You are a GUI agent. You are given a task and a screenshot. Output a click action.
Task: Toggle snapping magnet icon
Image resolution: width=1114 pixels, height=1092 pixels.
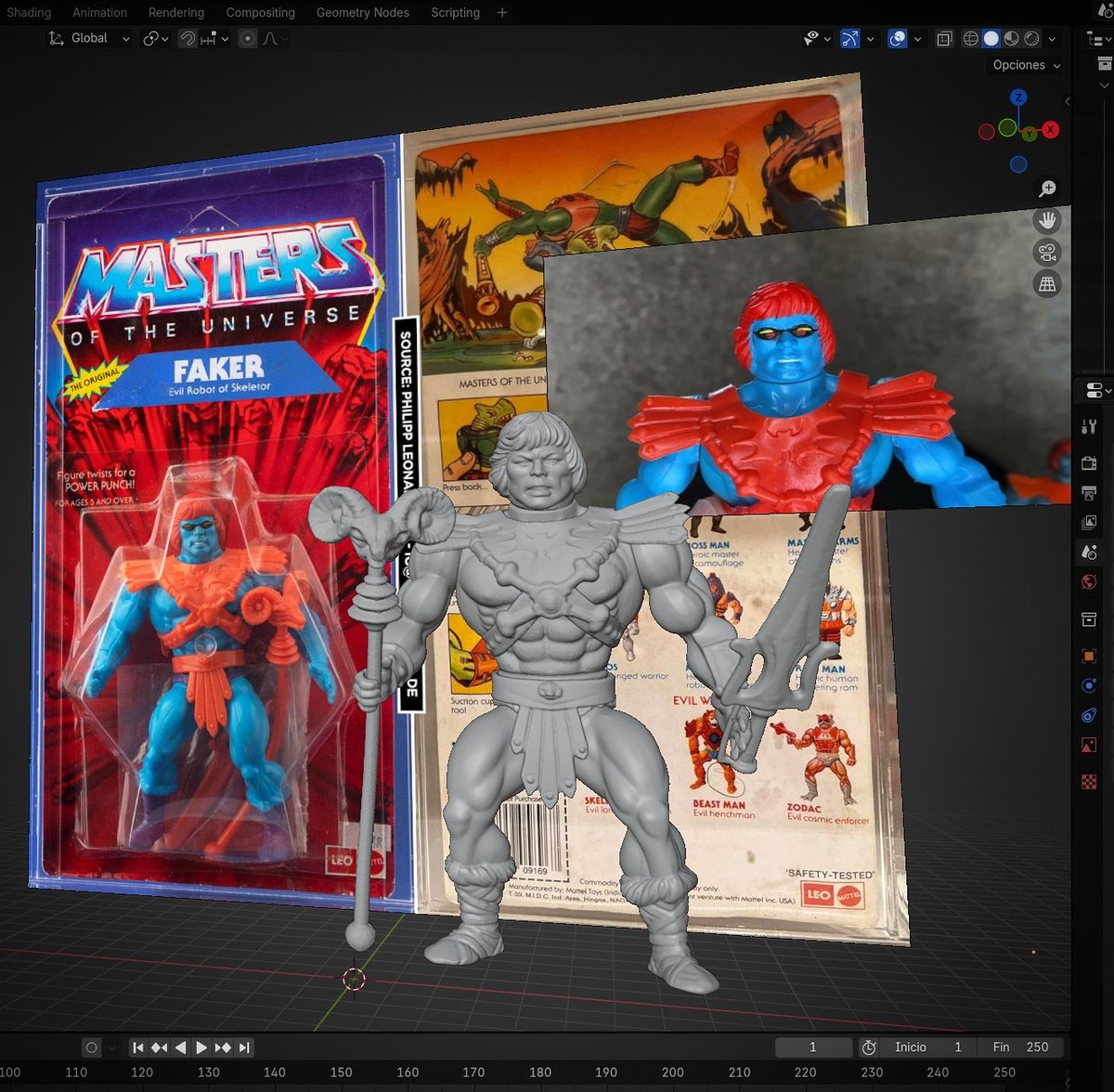(x=188, y=38)
